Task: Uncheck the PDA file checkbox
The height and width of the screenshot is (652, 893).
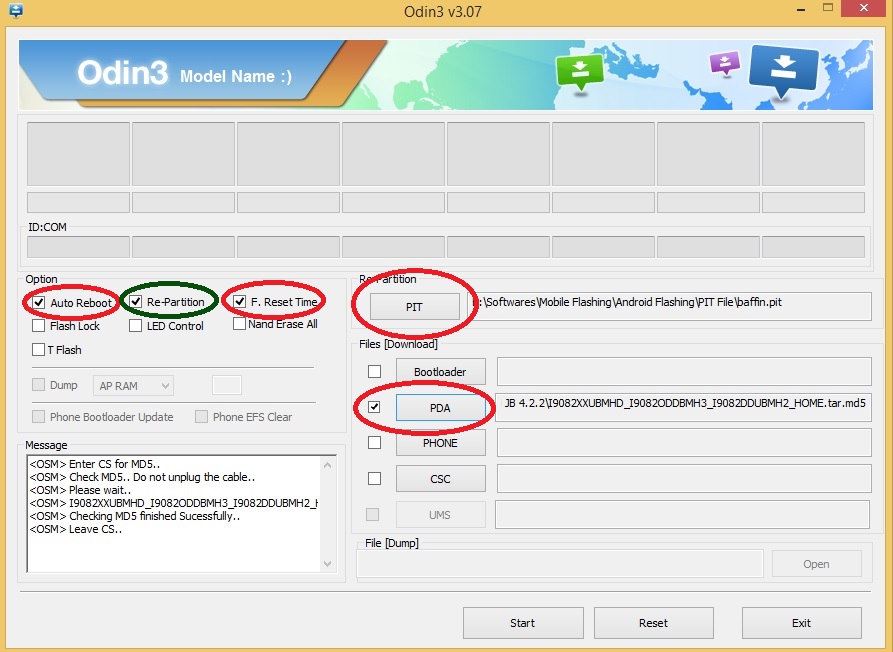Action: coord(374,407)
